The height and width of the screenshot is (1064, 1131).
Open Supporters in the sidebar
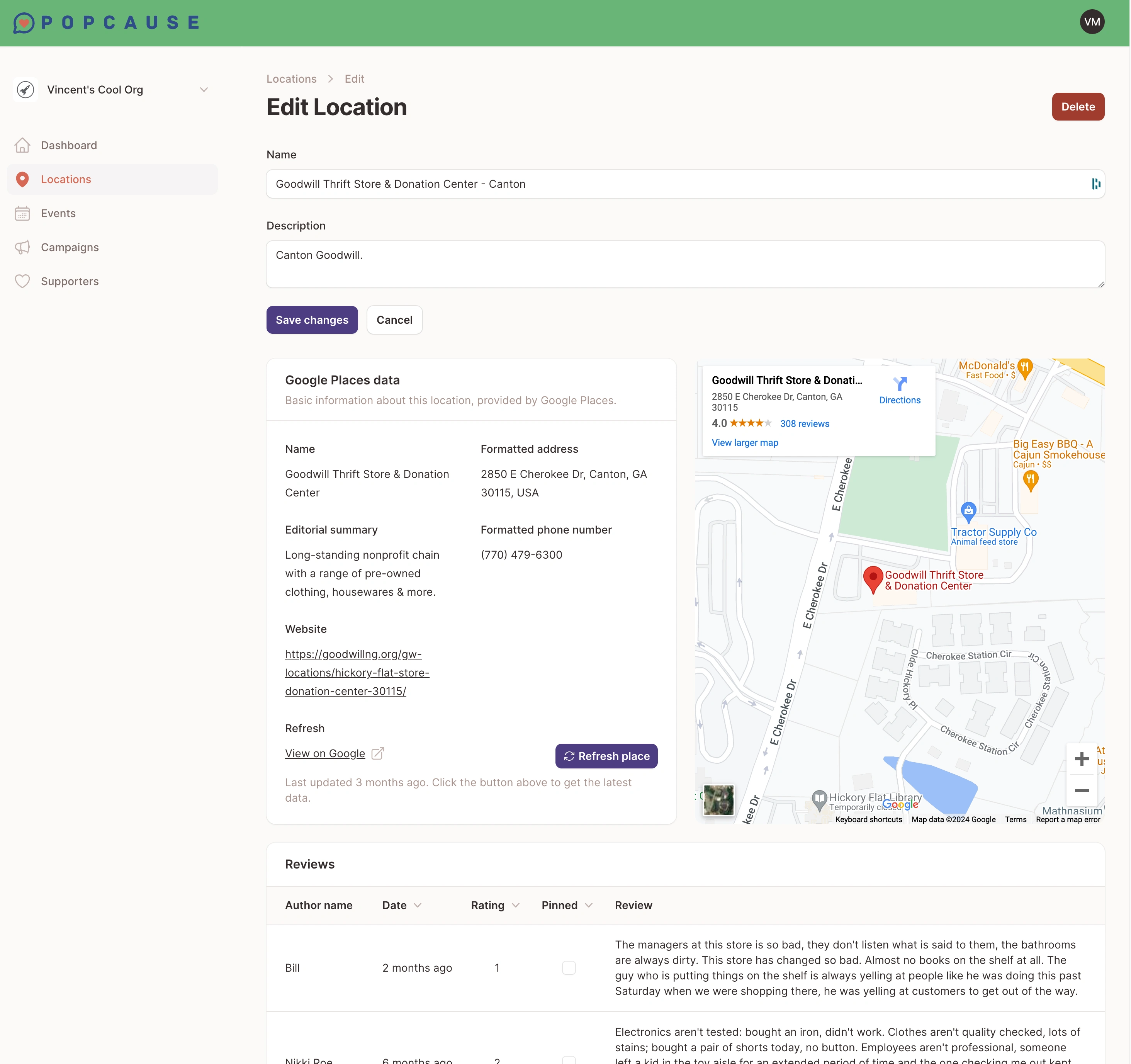point(113,282)
